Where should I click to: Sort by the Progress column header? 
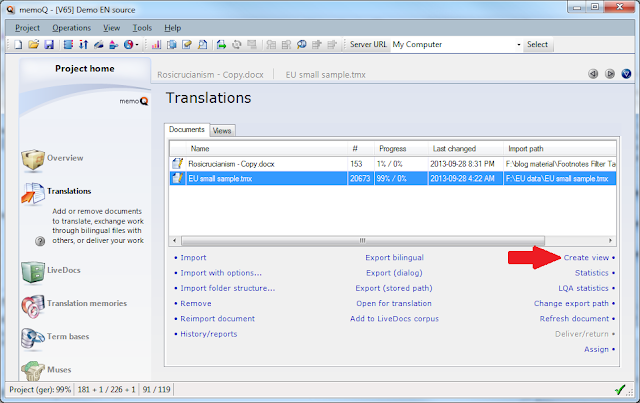click(x=400, y=149)
